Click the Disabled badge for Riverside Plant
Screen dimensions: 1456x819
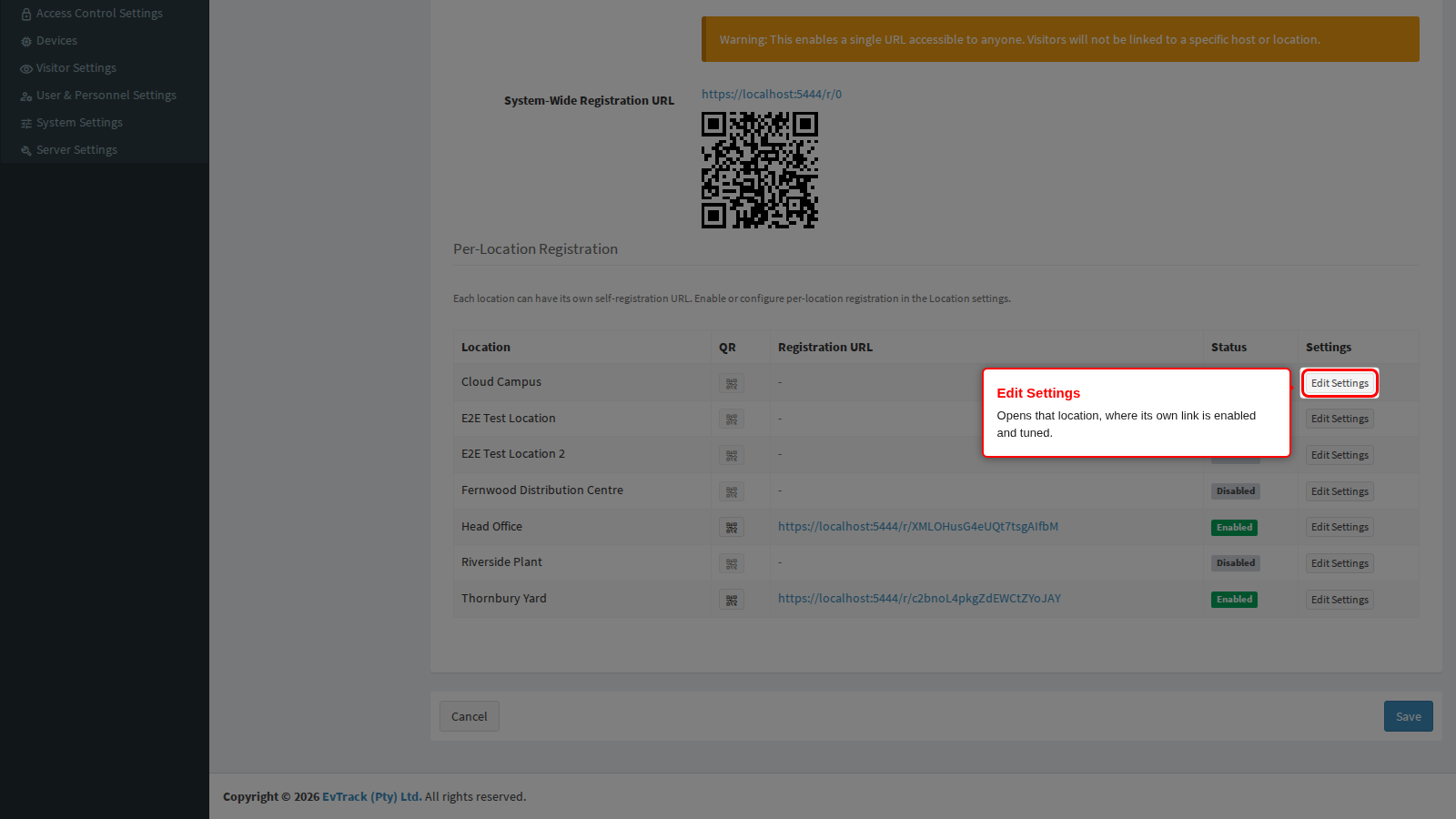tap(1236, 562)
